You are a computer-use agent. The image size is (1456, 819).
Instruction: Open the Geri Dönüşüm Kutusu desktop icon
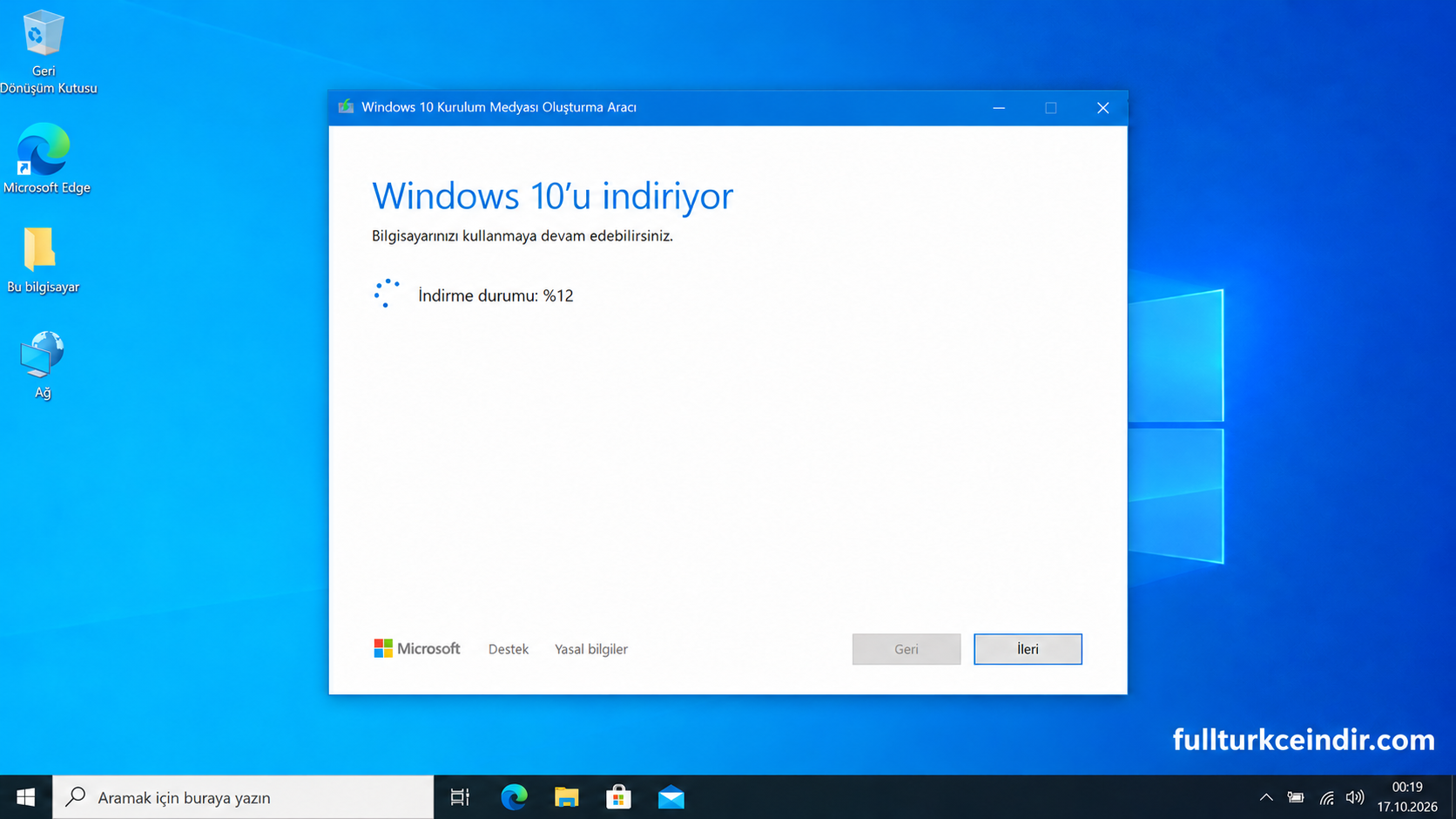(44, 52)
